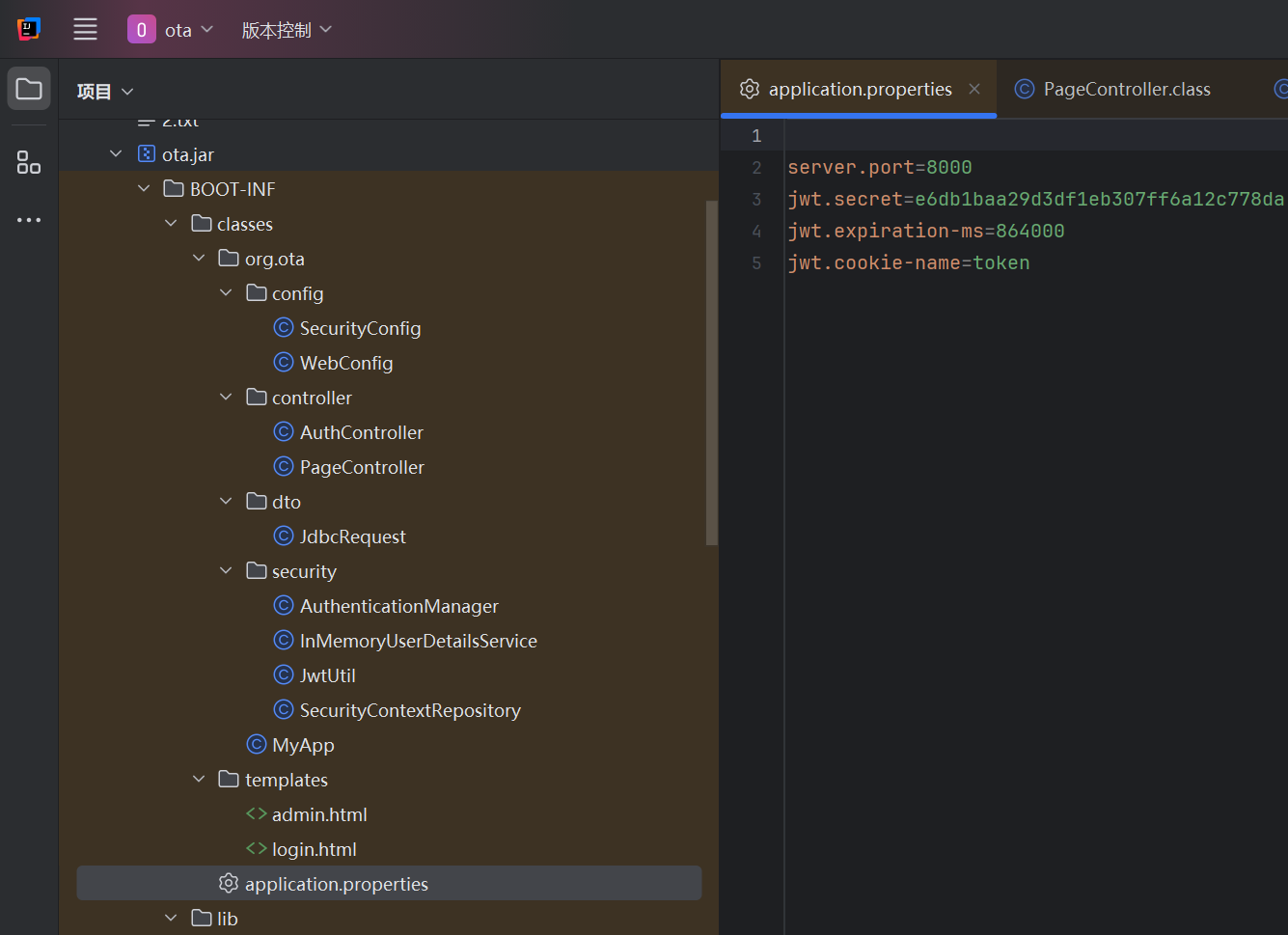The height and width of the screenshot is (935, 1288).
Task: Click the SecurityConfig class icon
Action: click(x=284, y=327)
